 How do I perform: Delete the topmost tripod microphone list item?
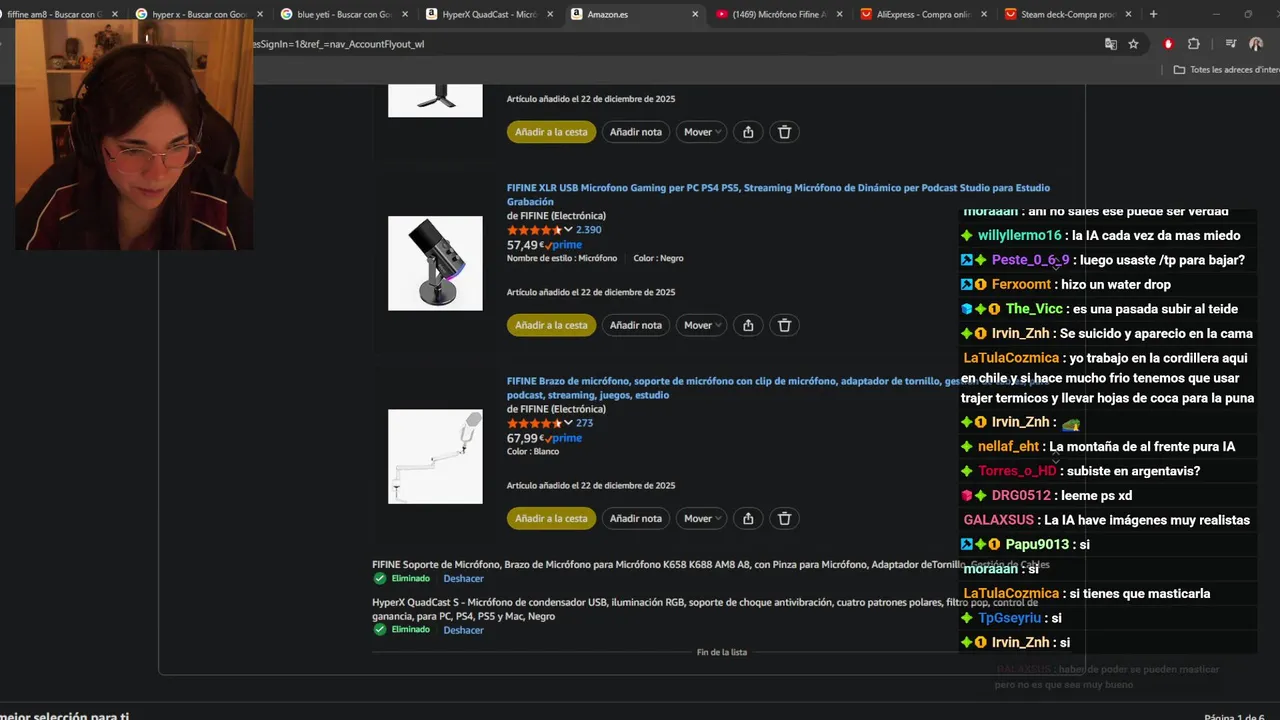785,132
